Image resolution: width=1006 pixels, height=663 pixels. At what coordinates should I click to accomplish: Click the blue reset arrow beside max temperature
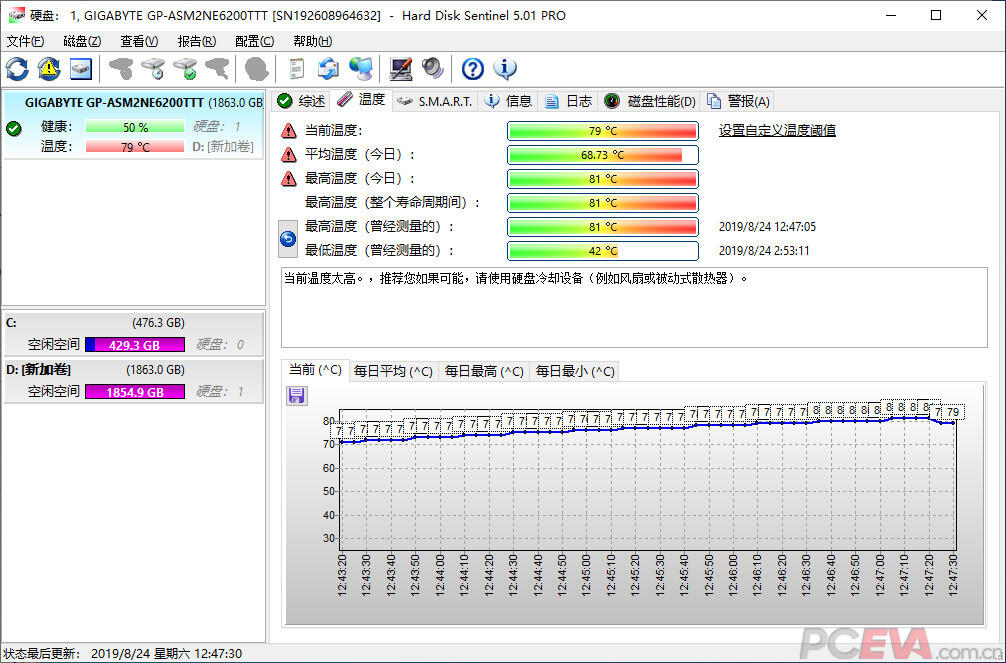(x=288, y=239)
